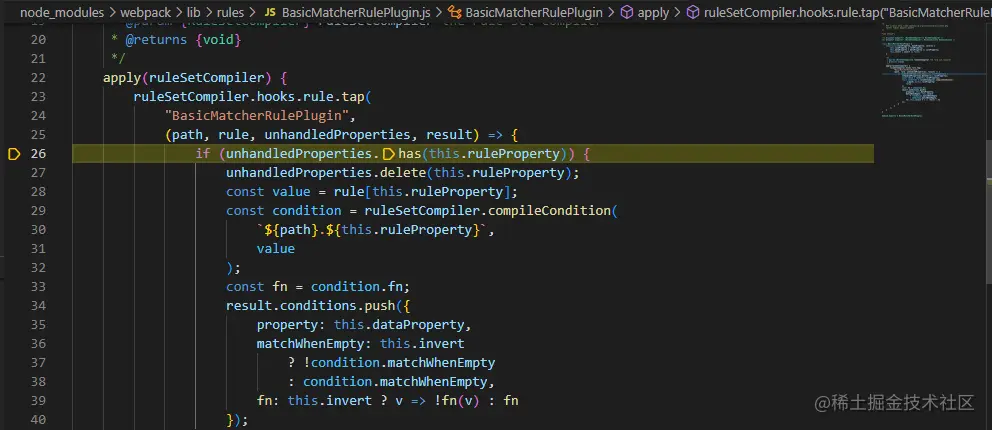Click class symbol icon in breadcrumb
This screenshot has width=992, height=430.
tap(454, 12)
